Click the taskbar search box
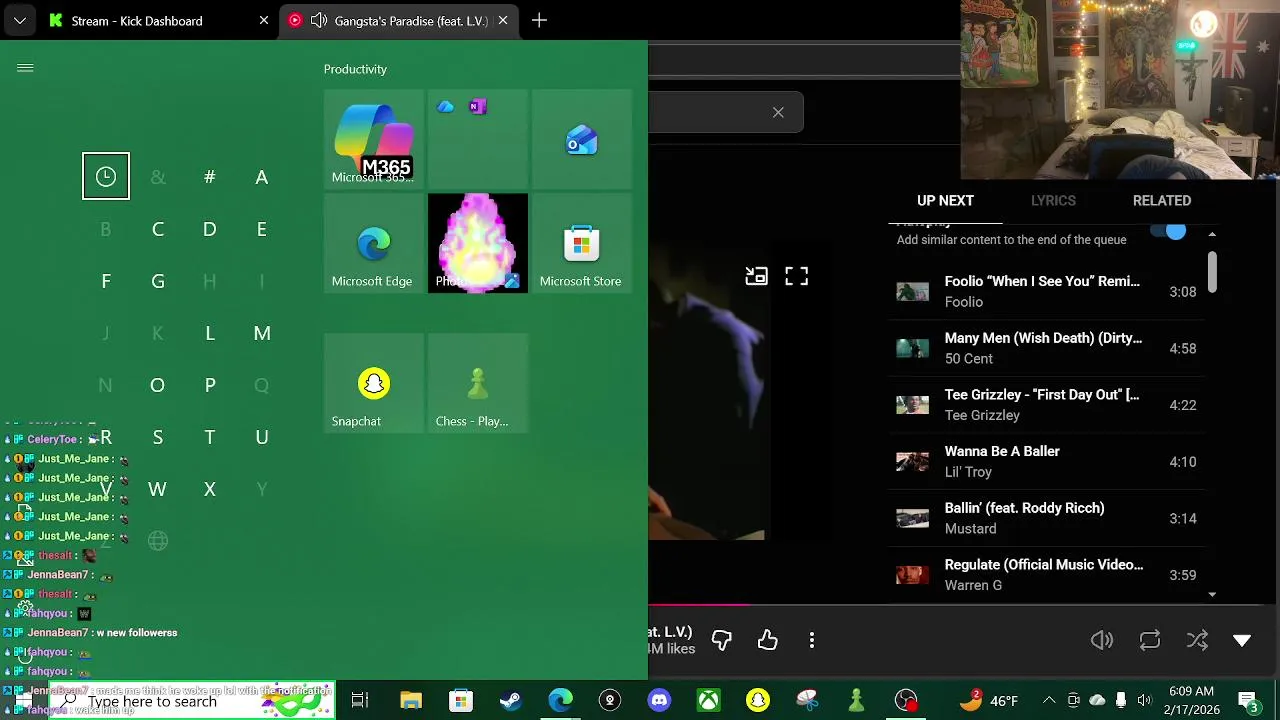The width and height of the screenshot is (1280, 720). coord(192,701)
